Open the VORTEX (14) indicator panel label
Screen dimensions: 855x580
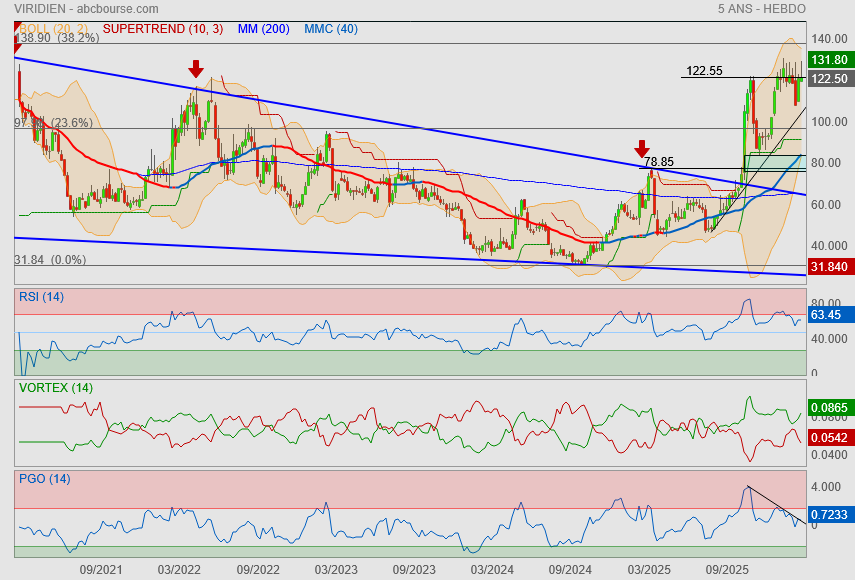[x=56, y=387]
